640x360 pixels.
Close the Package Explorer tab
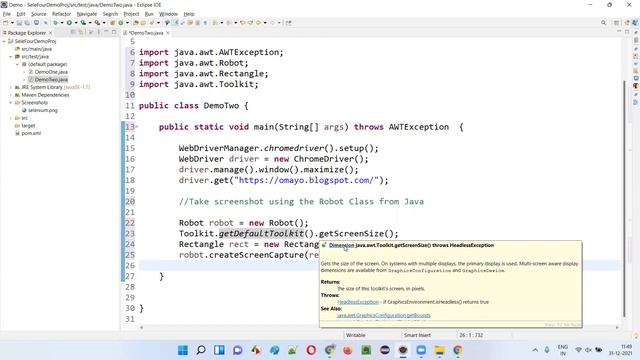coord(51,33)
